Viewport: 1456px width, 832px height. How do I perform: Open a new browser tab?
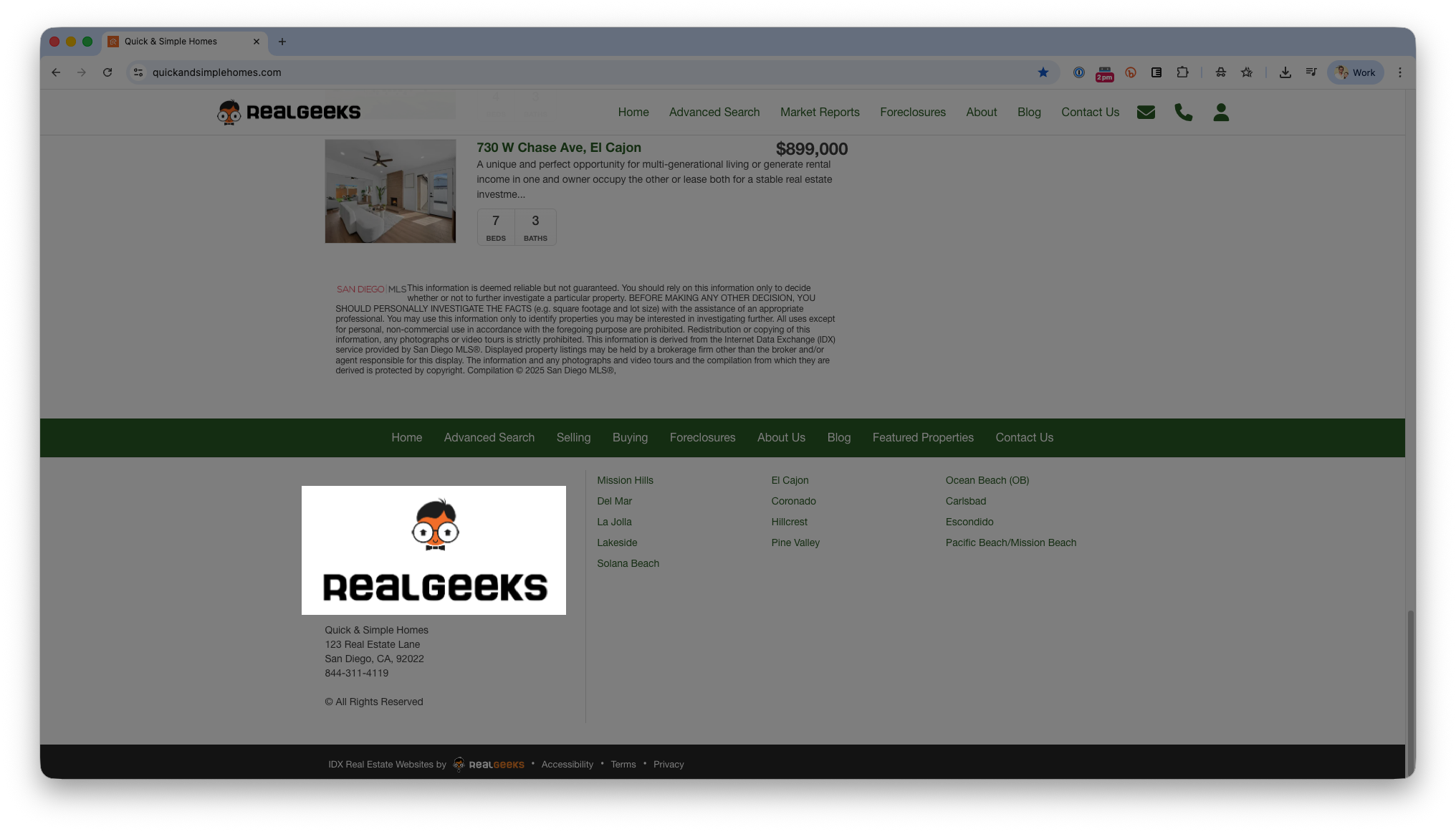[282, 42]
